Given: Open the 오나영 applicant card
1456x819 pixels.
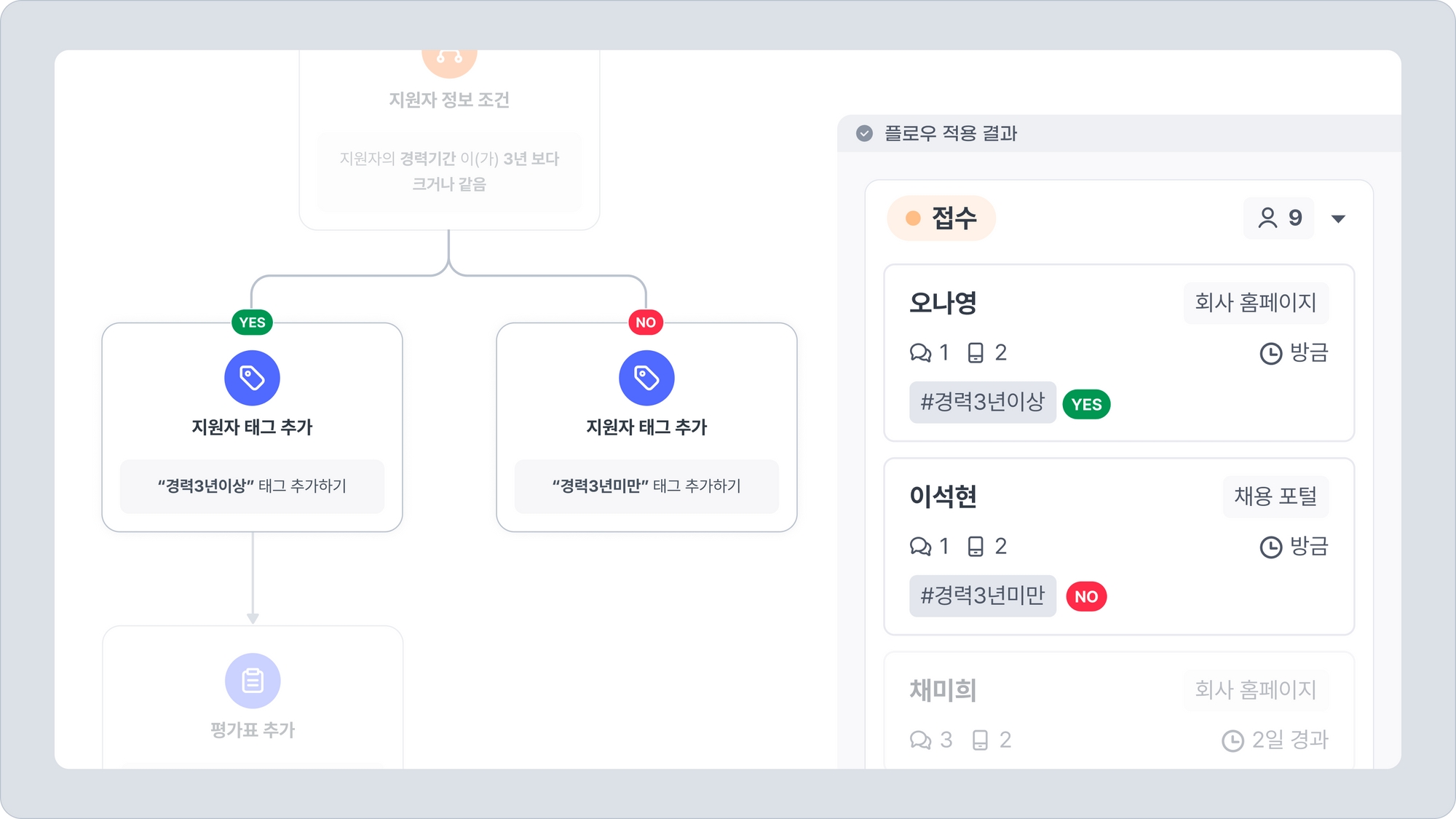Looking at the screenshot, I should pos(943,303).
